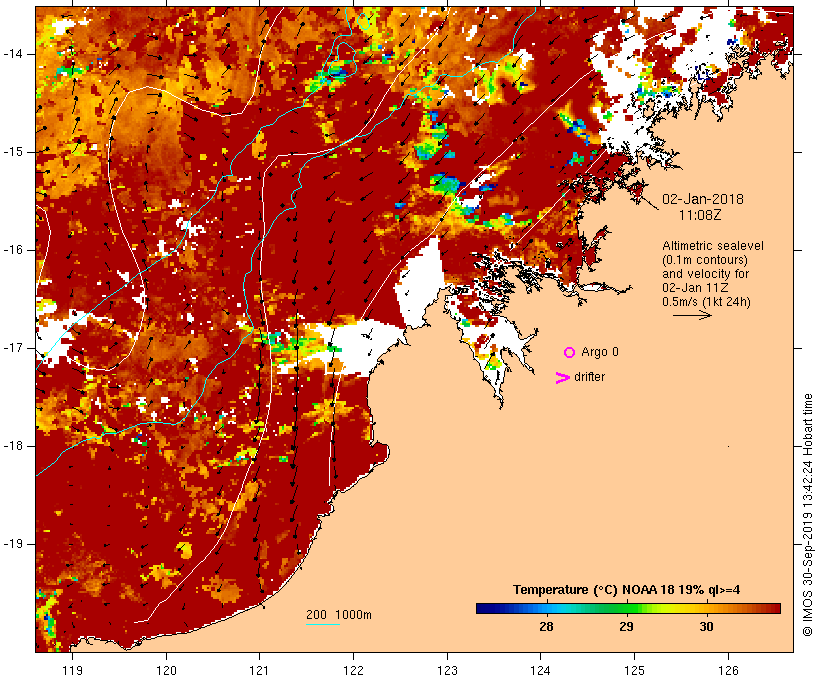Click the cyan 200m isobath legend line
Screen dimensions: 820x680
(x=323, y=624)
